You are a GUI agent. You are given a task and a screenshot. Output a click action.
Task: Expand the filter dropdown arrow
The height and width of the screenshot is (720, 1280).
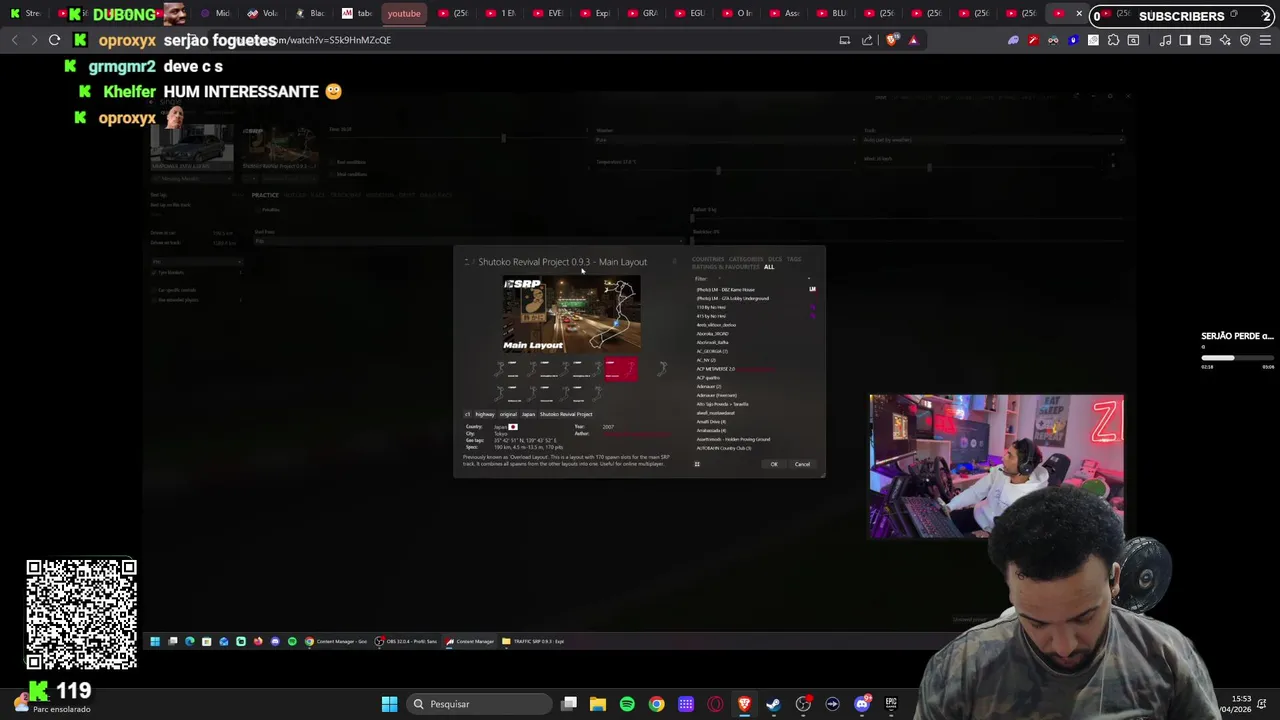(809, 278)
